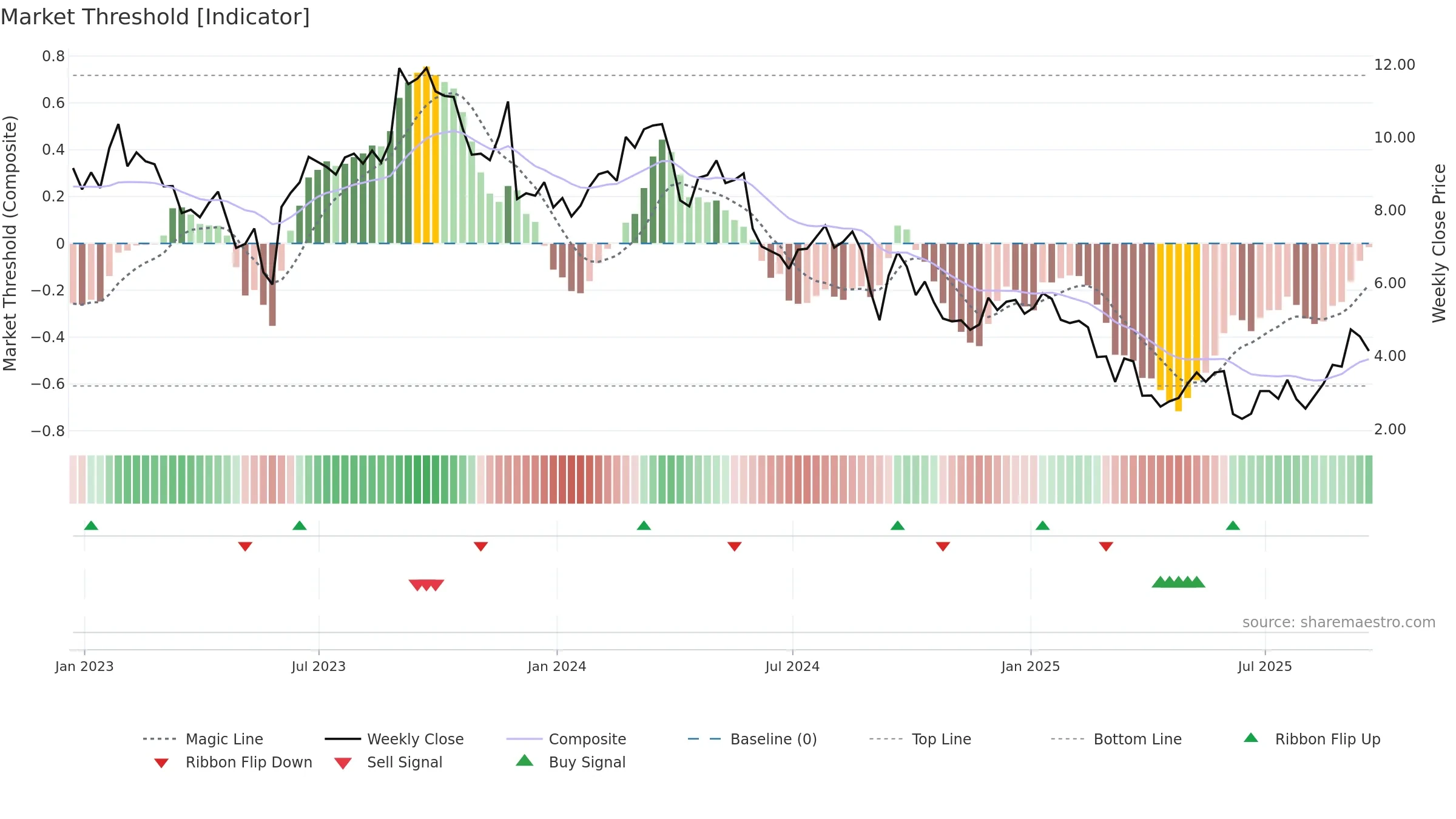Click the Jul 2023 x-axis label

tap(318, 666)
